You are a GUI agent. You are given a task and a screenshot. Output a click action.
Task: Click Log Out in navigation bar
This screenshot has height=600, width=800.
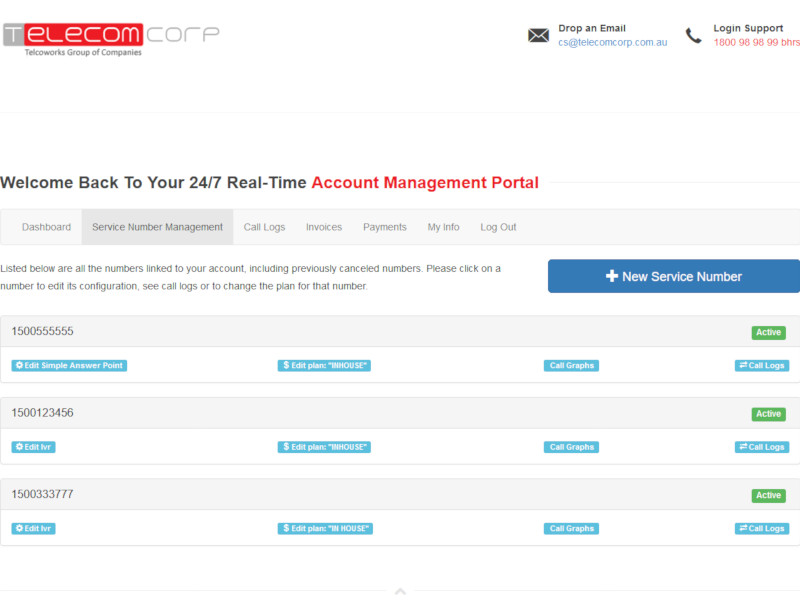pyautogui.click(x=498, y=227)
